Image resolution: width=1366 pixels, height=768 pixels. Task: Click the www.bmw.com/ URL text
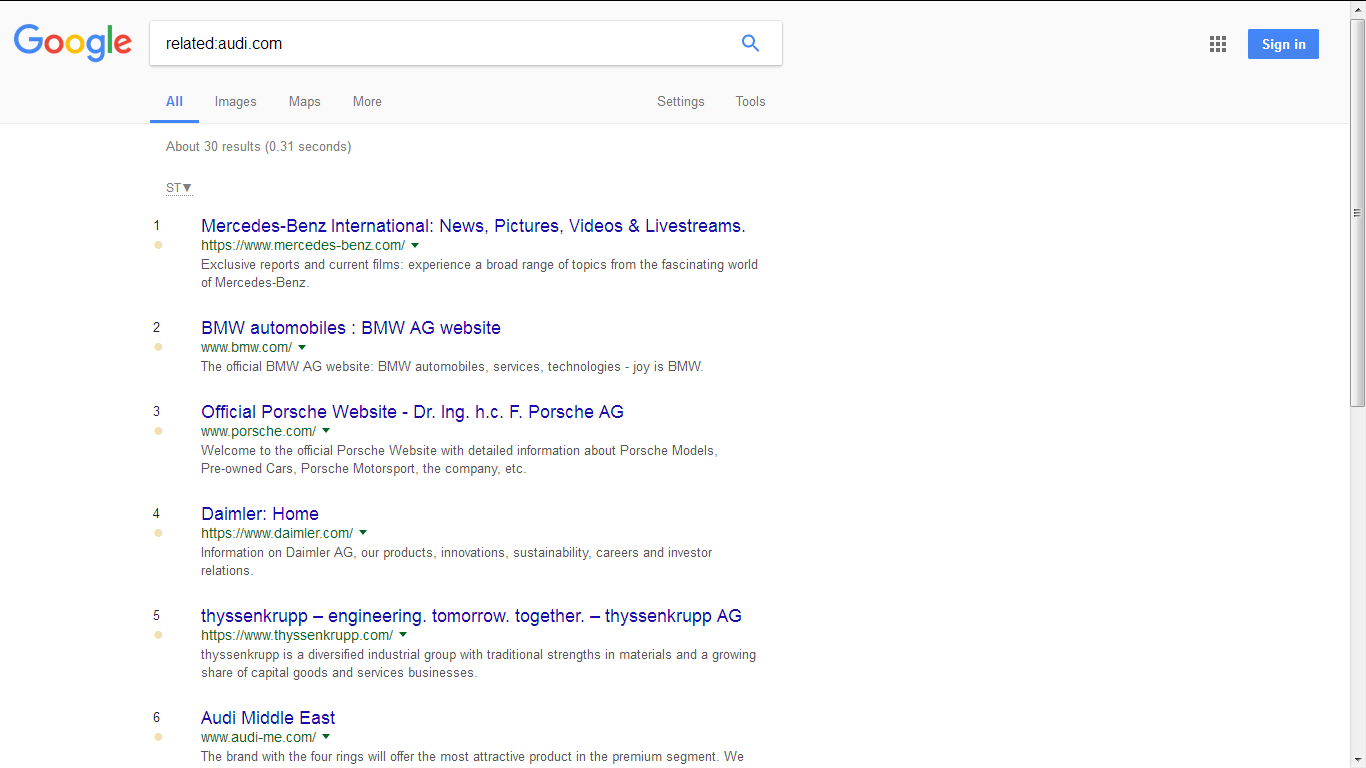tap(247, 347)
